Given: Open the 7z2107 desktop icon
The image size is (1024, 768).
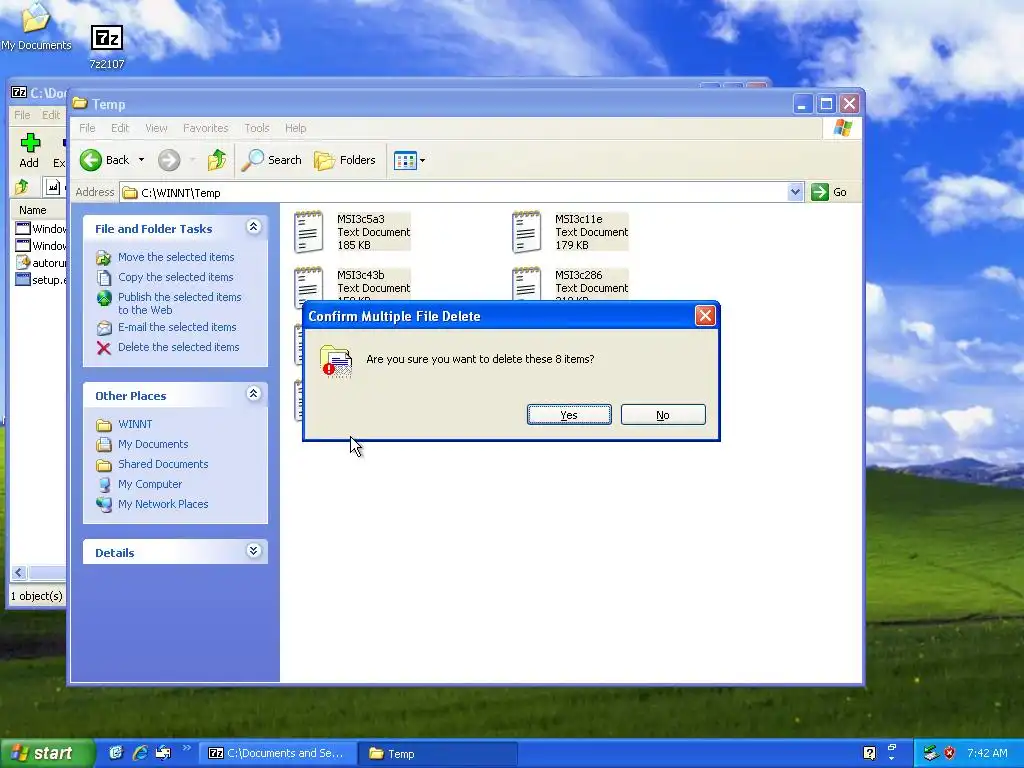Looking at the screenshot, I should tap(106, 47).
